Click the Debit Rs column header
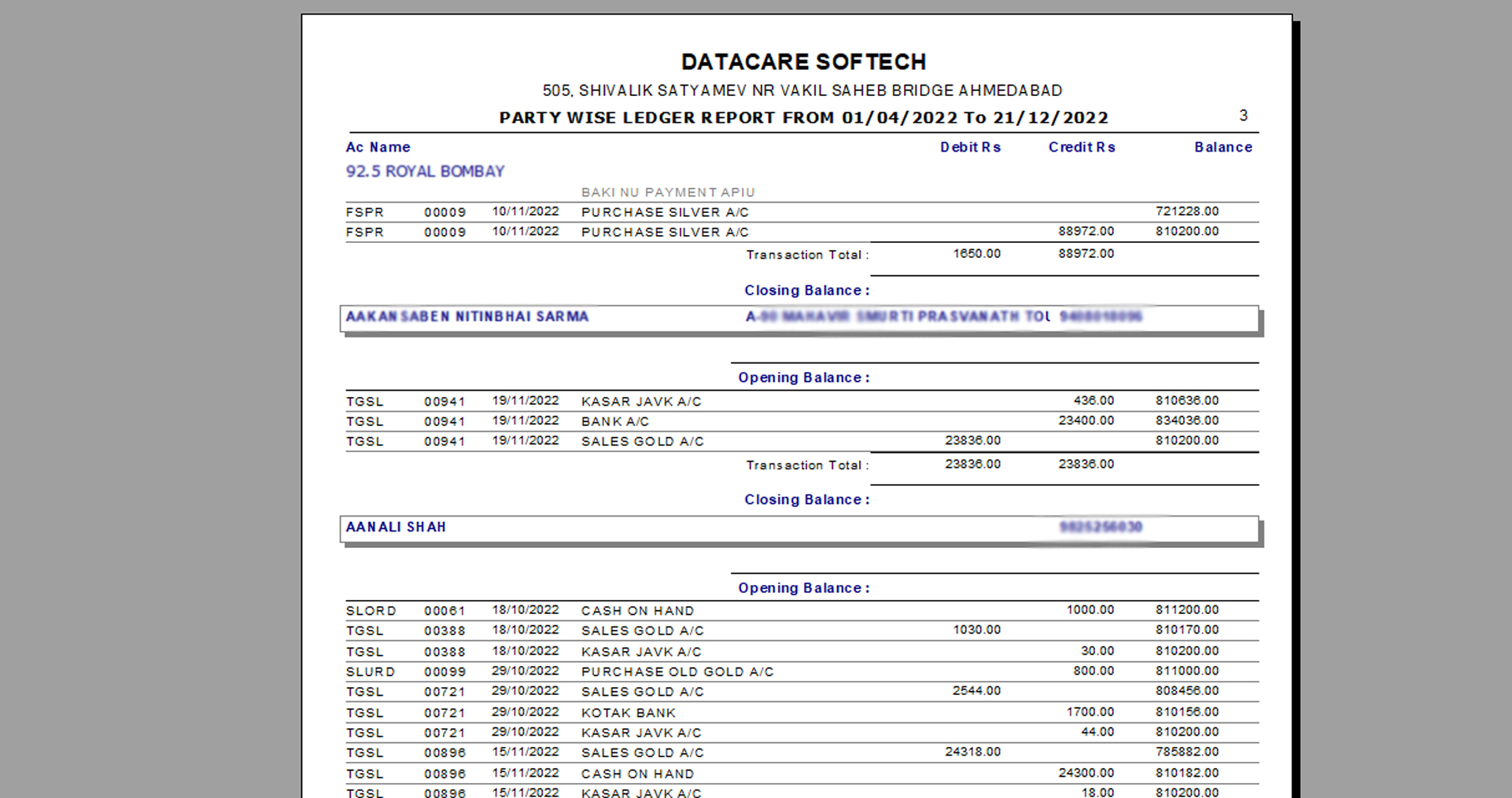 (x=970, y=147)
